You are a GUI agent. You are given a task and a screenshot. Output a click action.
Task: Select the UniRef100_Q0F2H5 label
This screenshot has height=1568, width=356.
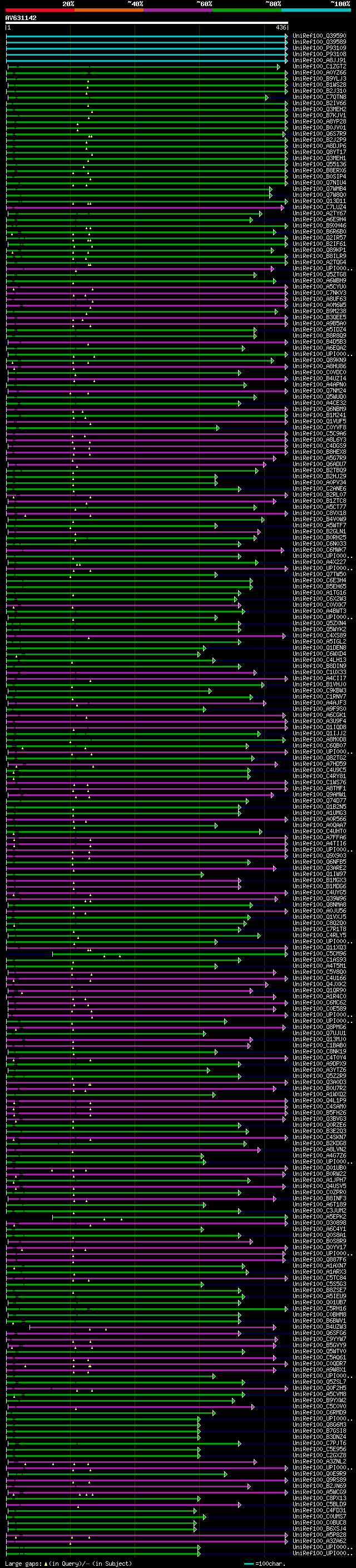pos(319,1388)
